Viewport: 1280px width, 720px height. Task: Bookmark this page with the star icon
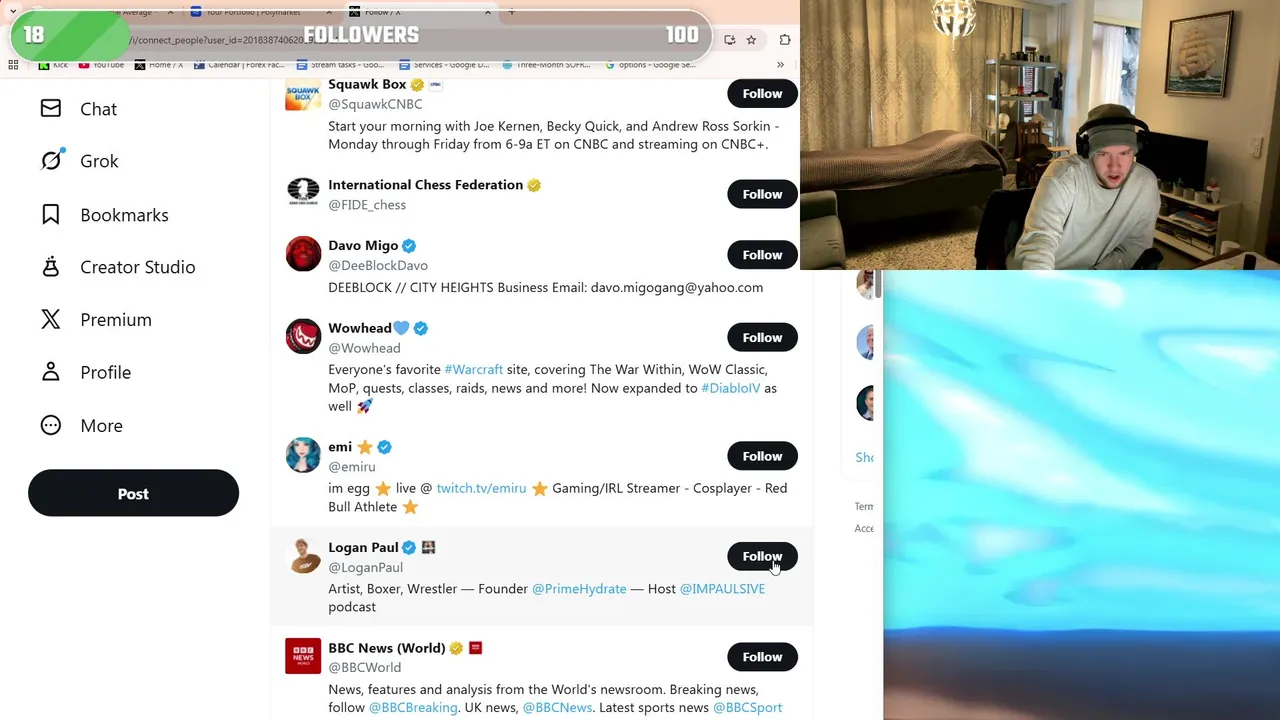coord(751,40)
